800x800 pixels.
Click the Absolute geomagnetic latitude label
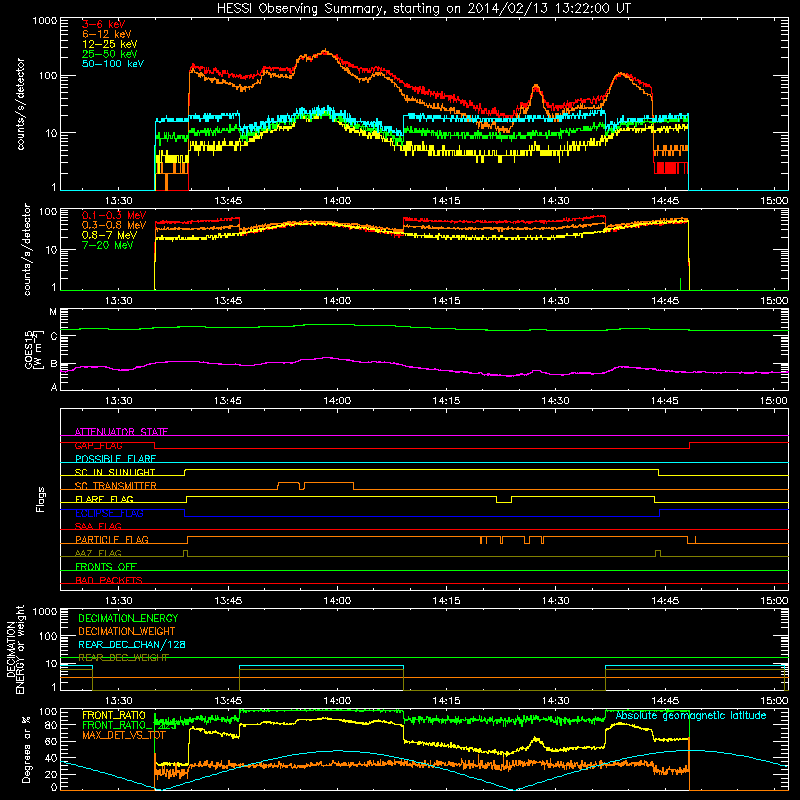coord(691,715)
